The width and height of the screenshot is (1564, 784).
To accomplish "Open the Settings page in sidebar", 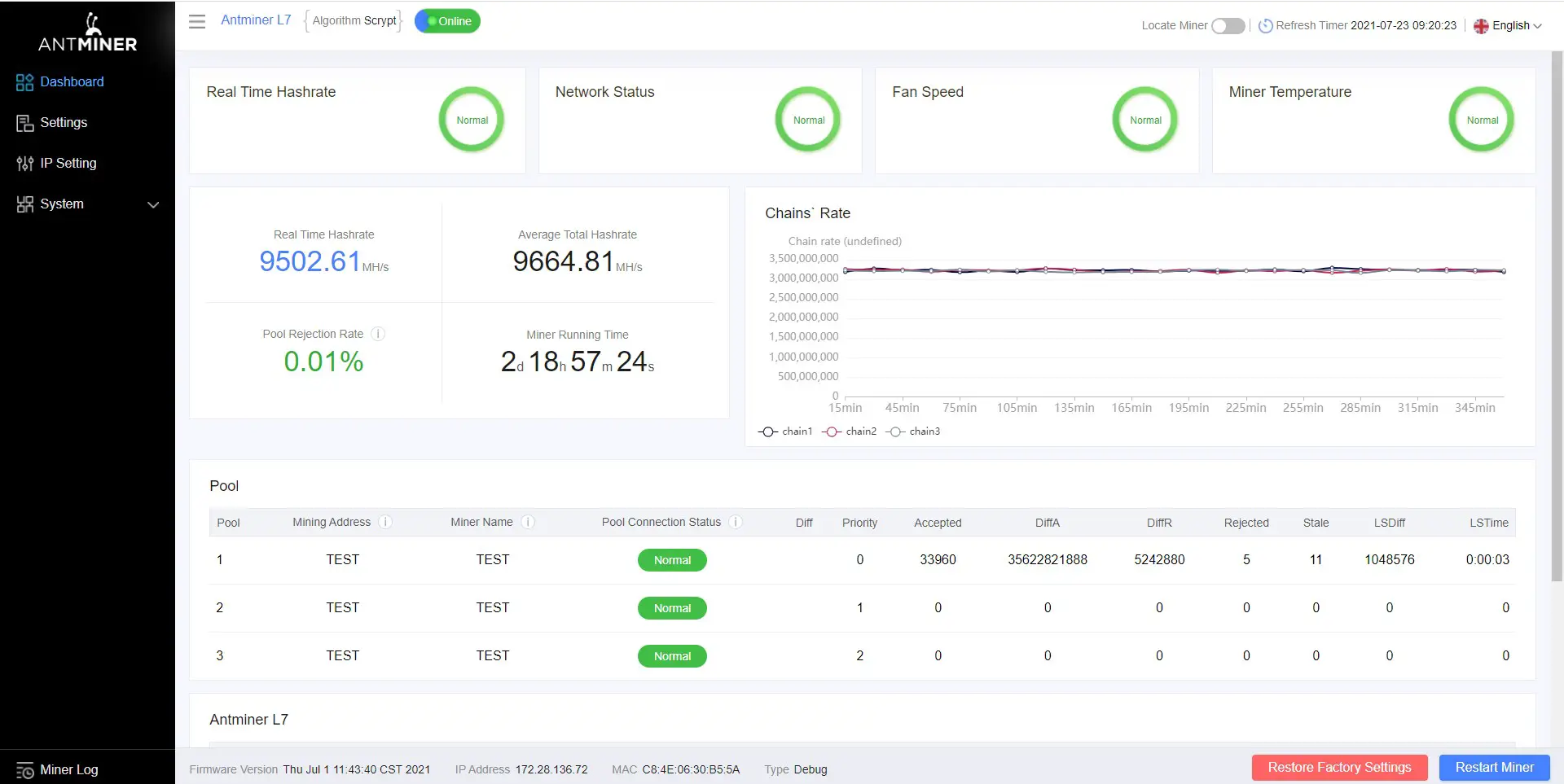I will [x=64, y=123].
